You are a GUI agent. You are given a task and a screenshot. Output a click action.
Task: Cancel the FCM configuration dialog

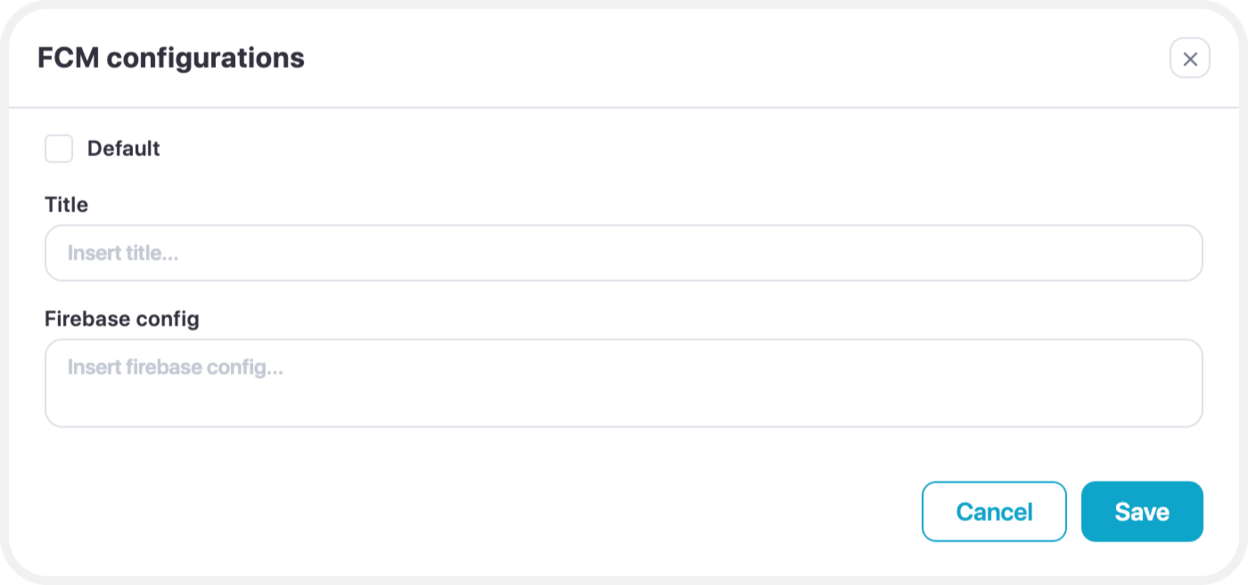[994, 512]
